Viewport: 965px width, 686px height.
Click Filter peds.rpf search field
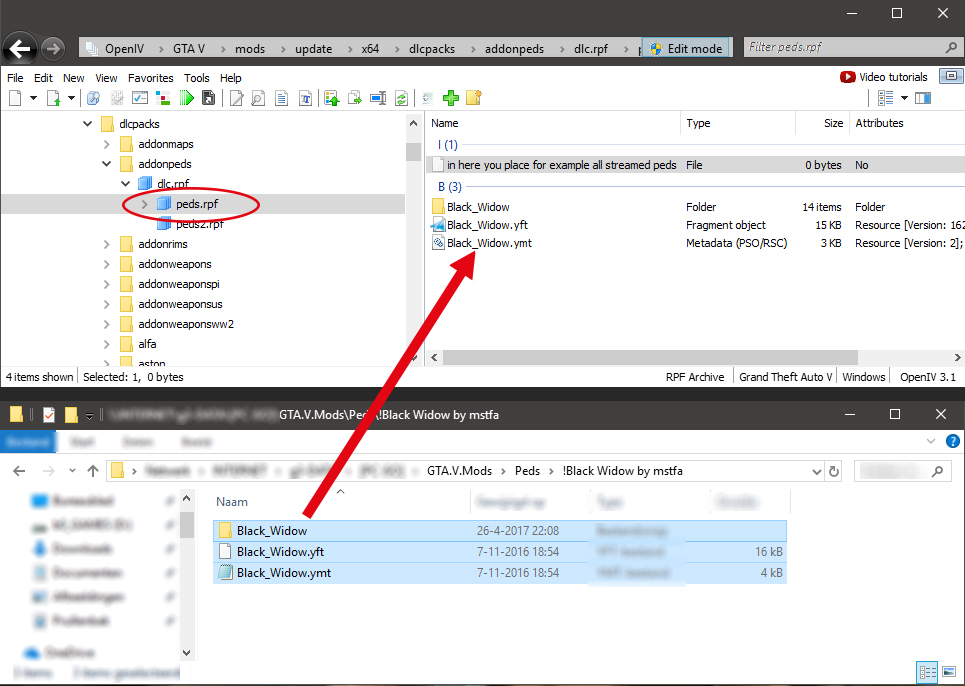(x=852, y=47)
